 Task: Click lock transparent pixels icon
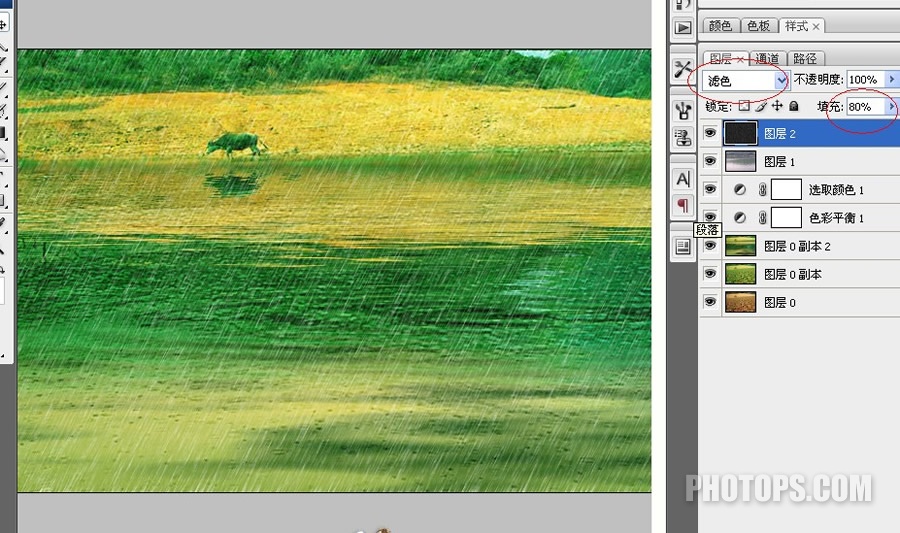(744, 106)
